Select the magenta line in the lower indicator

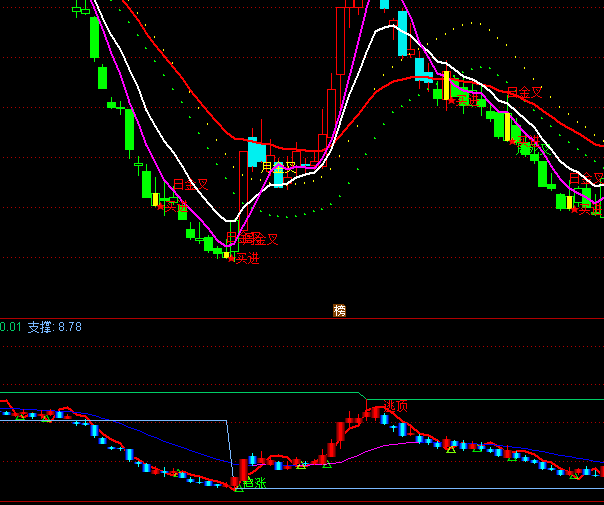400,443
